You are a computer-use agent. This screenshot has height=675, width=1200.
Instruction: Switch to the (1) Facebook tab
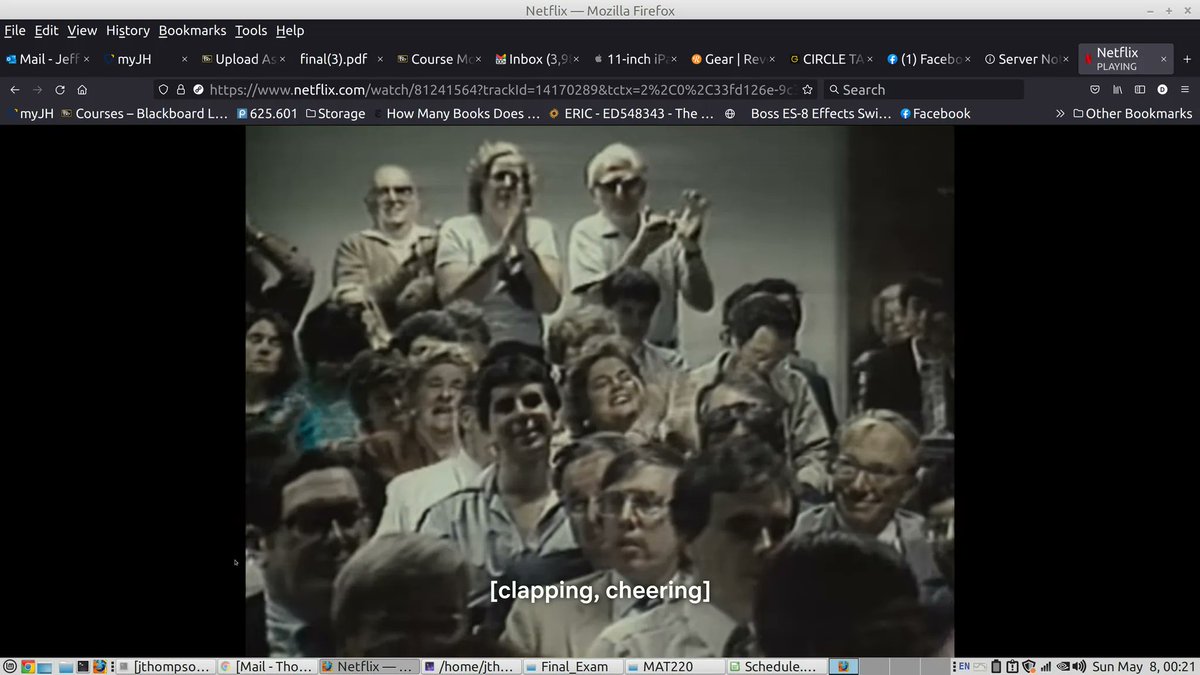[929, 59]
